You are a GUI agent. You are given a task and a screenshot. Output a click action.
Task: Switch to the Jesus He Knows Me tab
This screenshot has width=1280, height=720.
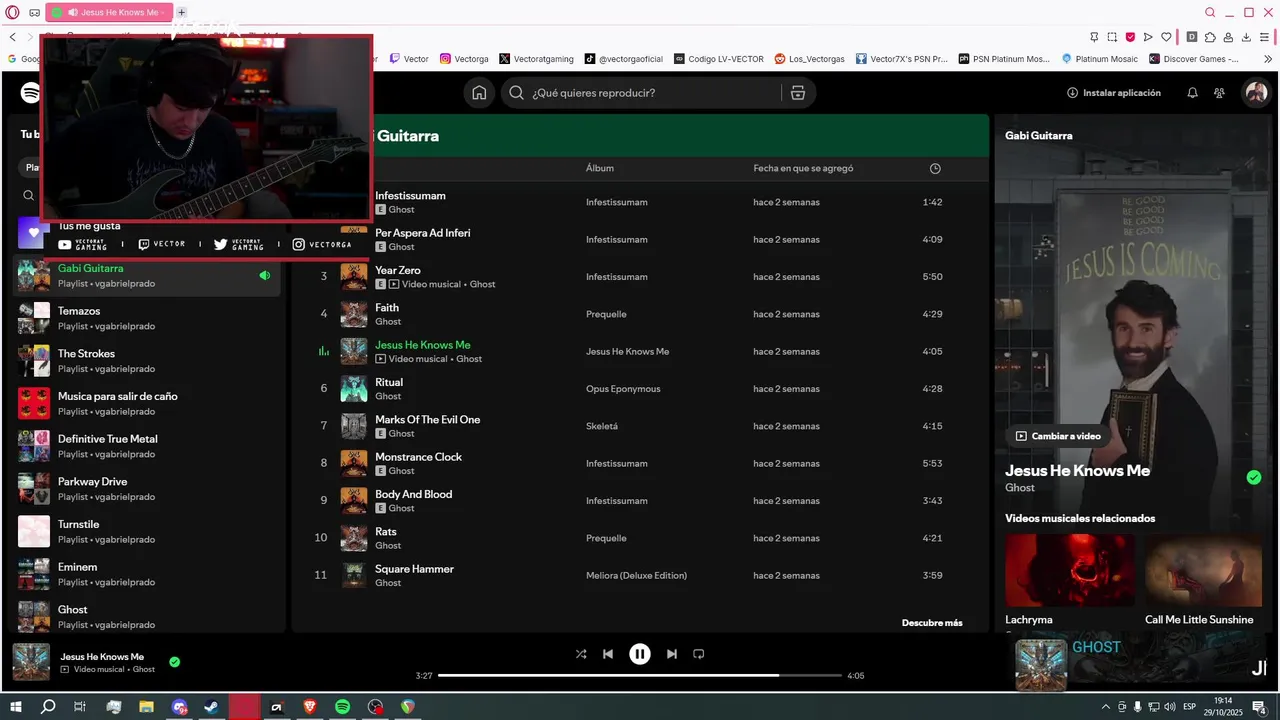pyautogui.click(x=110, y=12)
